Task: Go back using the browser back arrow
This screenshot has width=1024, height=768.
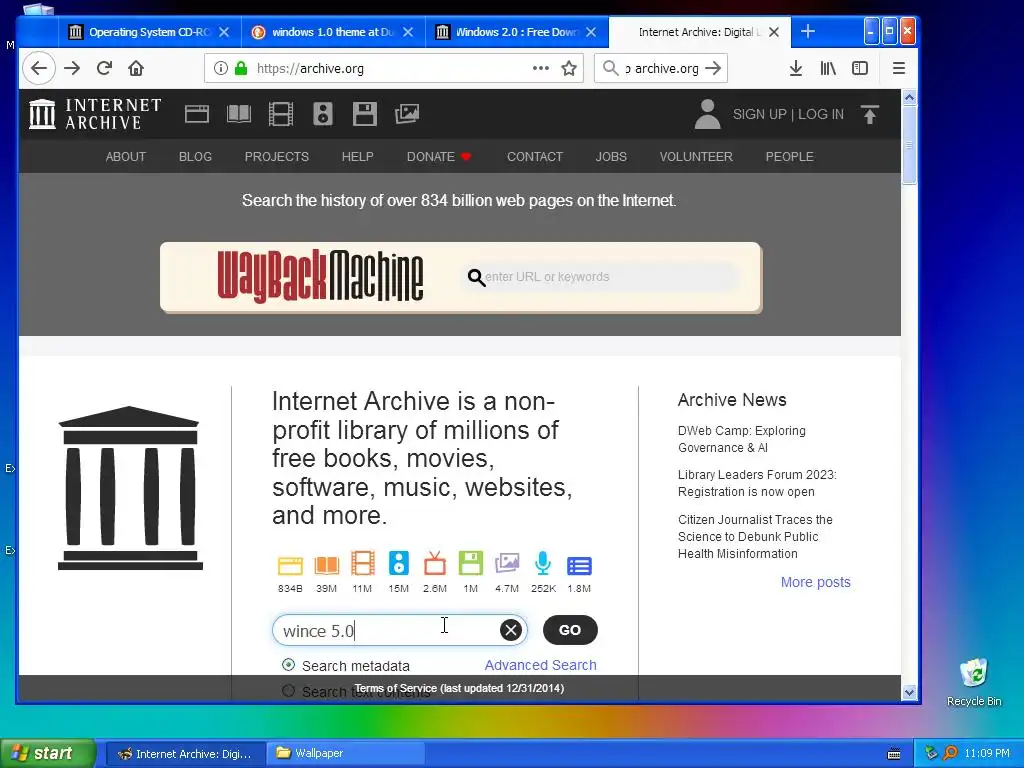Action: [39, 68]
